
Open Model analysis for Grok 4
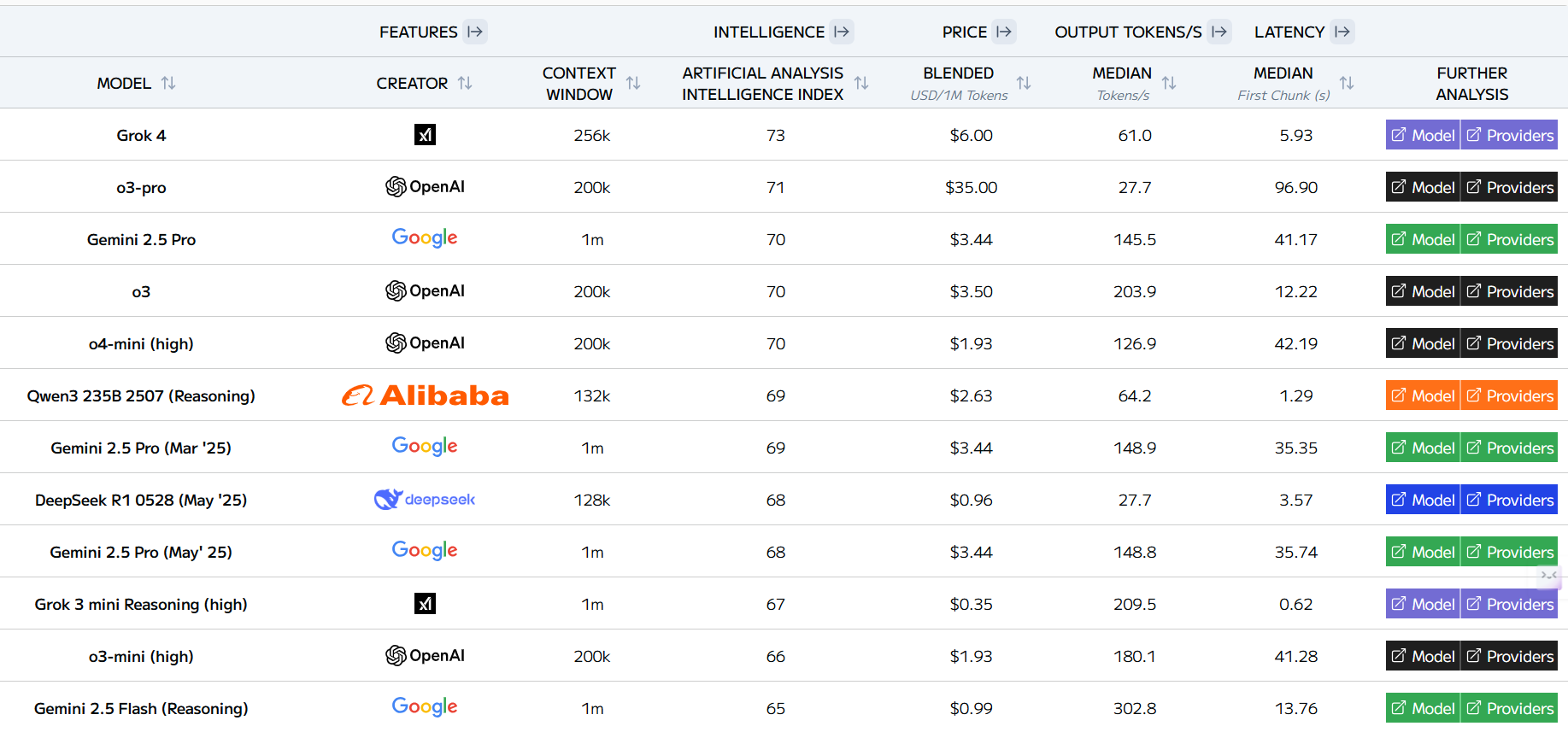point(1423,135)
